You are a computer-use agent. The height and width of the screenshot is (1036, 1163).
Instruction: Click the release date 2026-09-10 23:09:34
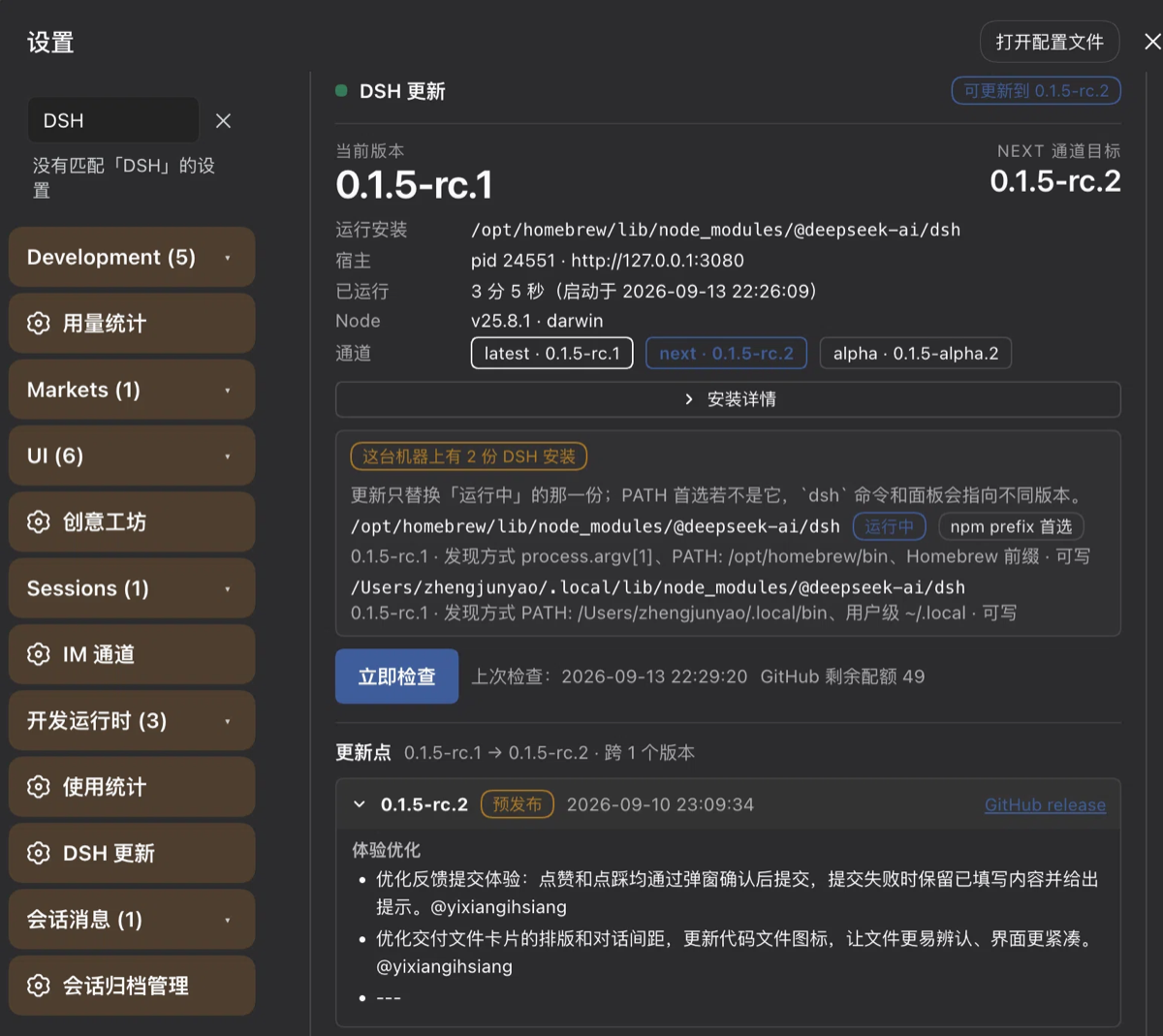tap(660, 804)
